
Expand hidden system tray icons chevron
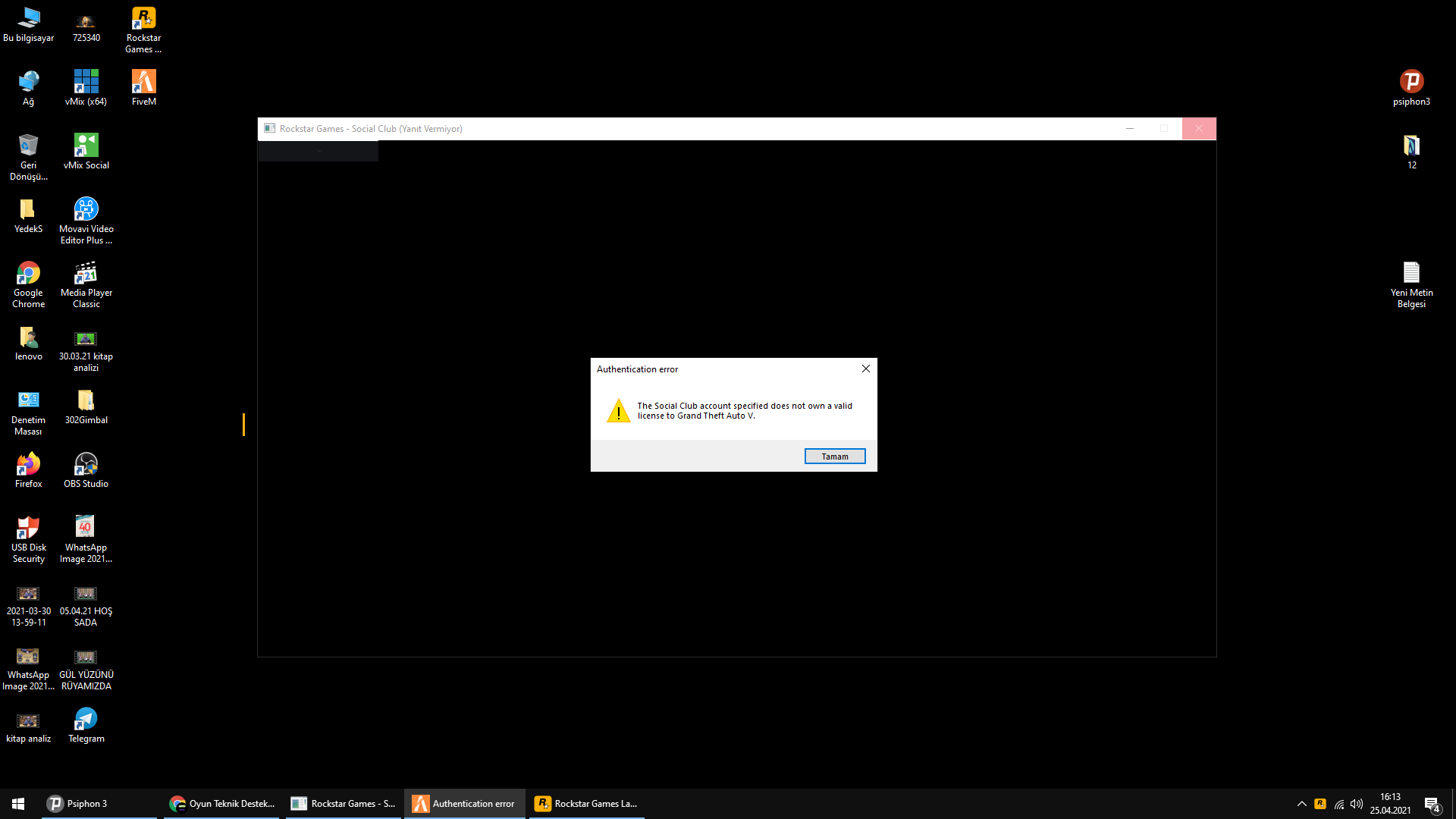point(1301,803)
